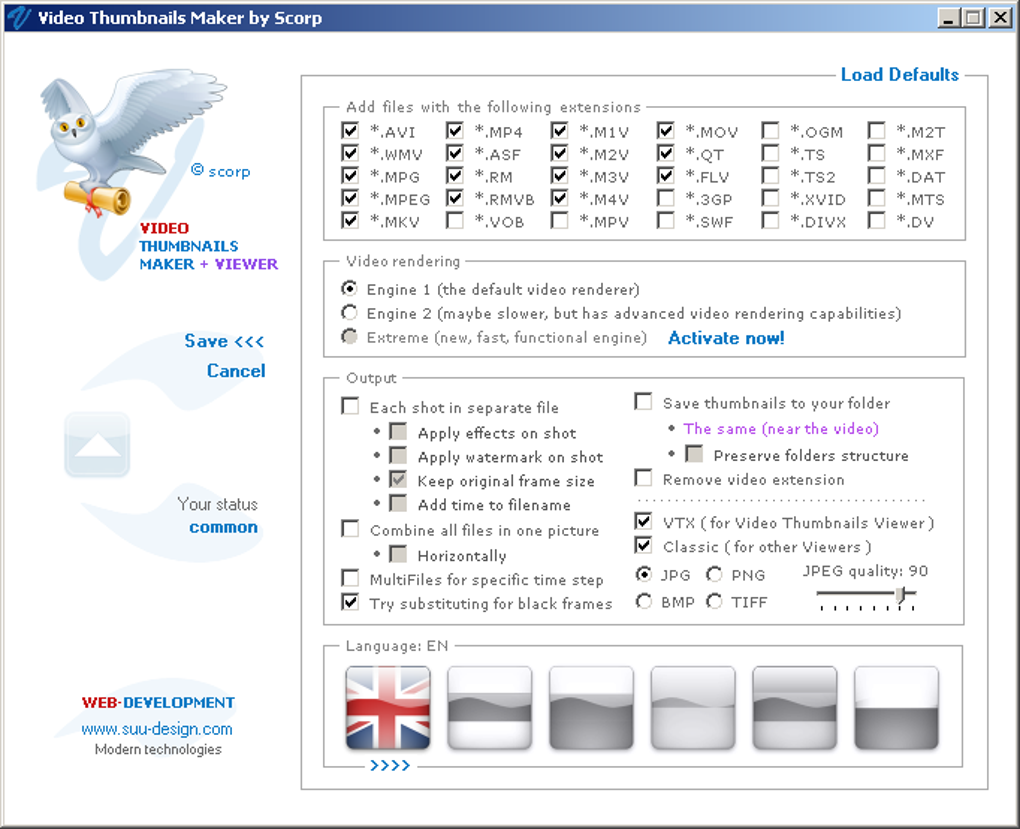Open the www.suu-design.com link

tap(157, 729)
